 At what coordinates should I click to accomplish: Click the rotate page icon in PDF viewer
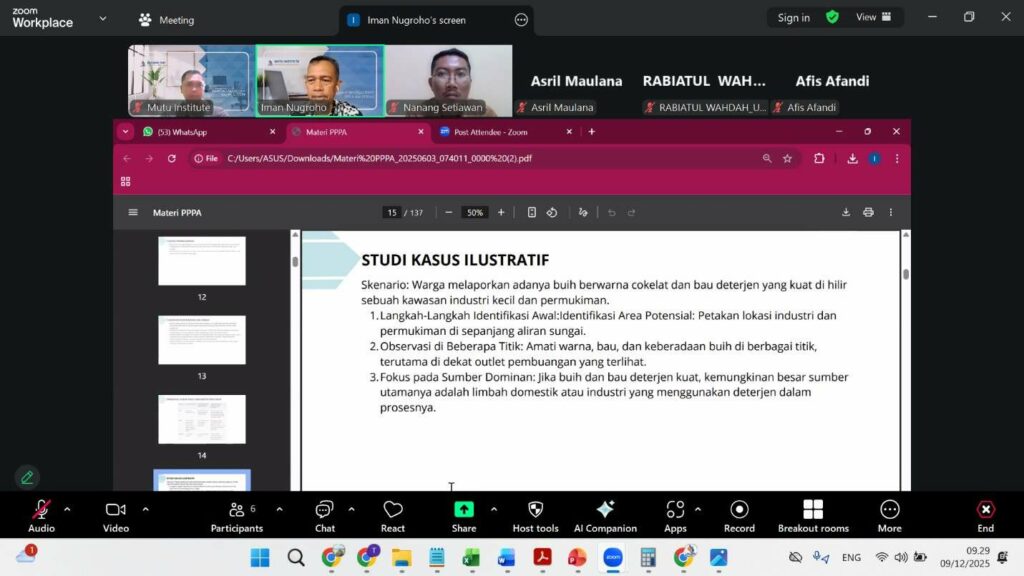552,212
